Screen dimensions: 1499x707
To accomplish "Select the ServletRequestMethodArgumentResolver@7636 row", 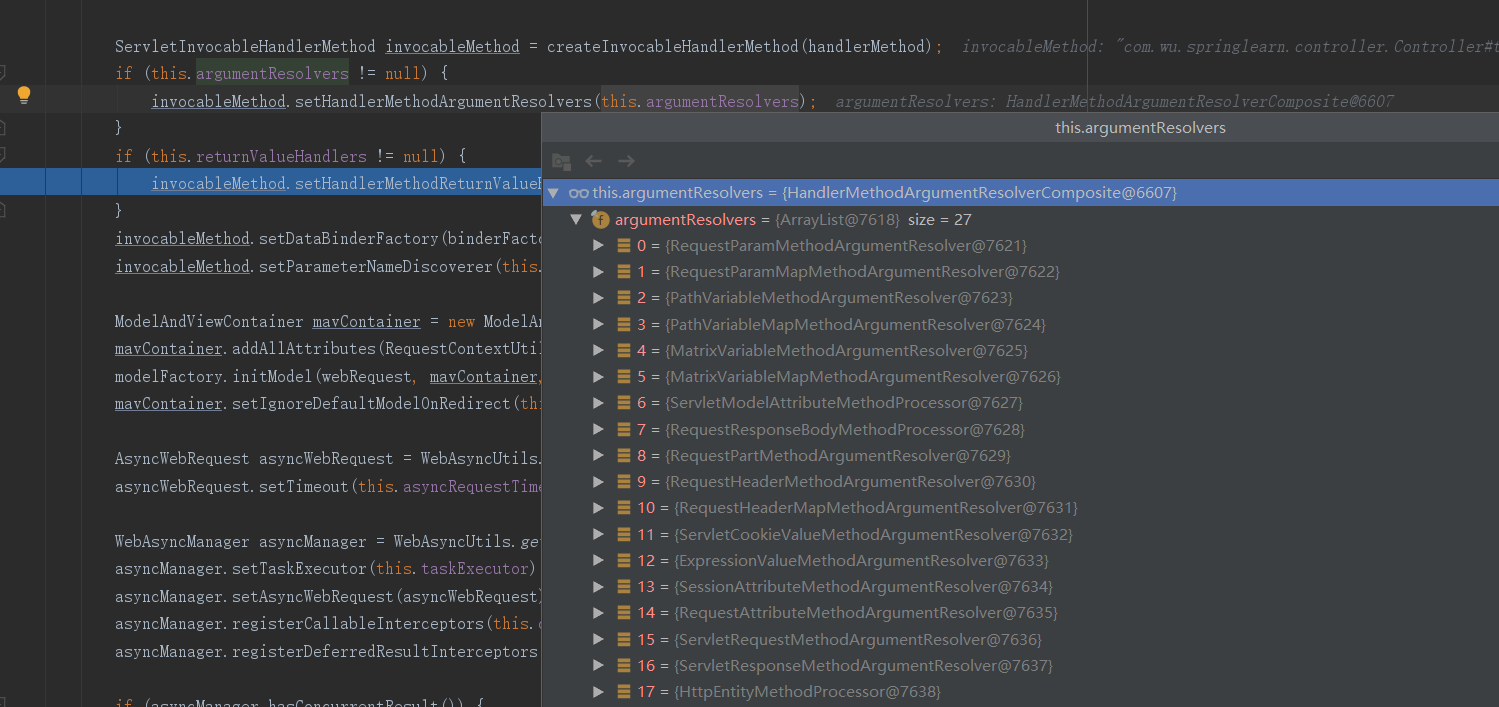I will tap(1021, 639).
